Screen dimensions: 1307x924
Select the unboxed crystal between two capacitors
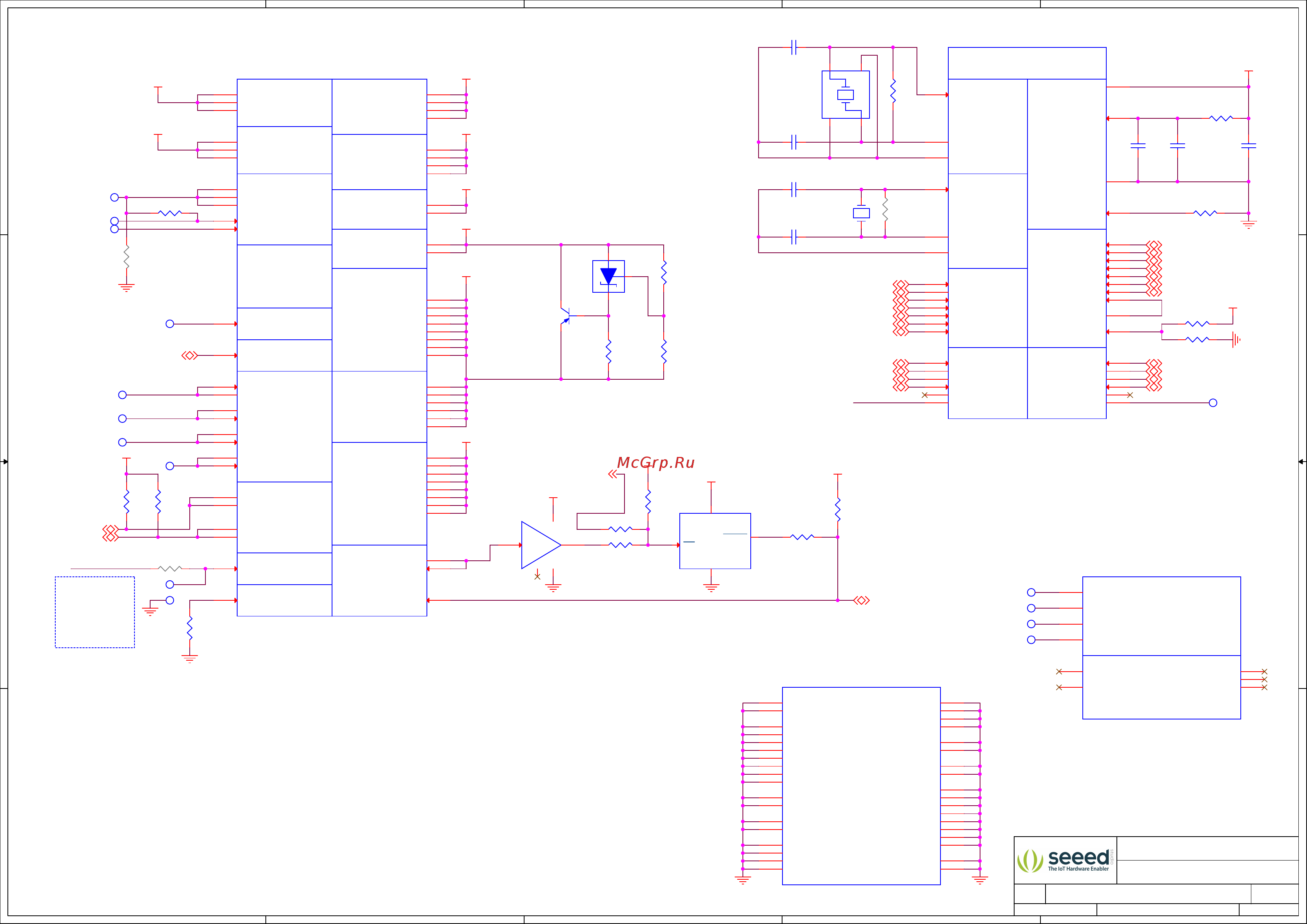pyautogui.click(x=861, y=213)
